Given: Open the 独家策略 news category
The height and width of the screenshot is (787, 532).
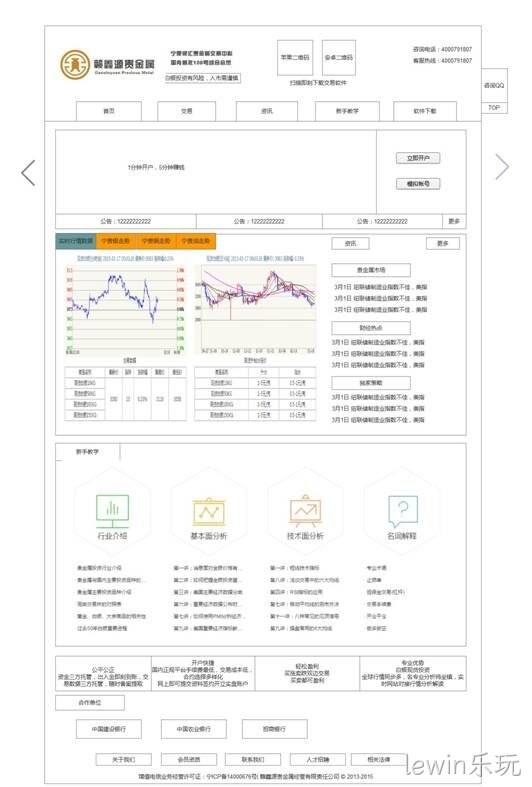Looking at the screenshot, I should tap(371, 383).
